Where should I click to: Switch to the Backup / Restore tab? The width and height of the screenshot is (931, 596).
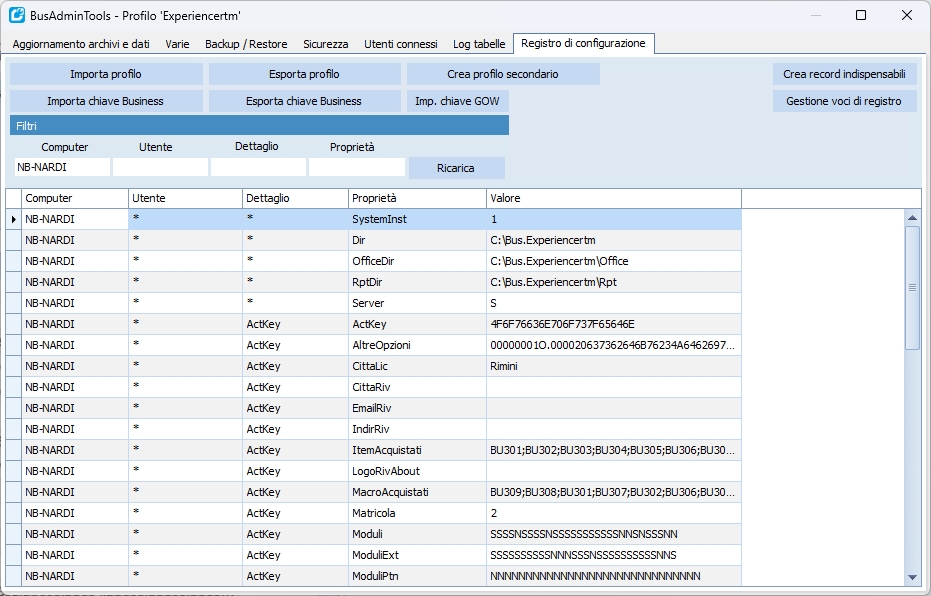click(246, 44)
